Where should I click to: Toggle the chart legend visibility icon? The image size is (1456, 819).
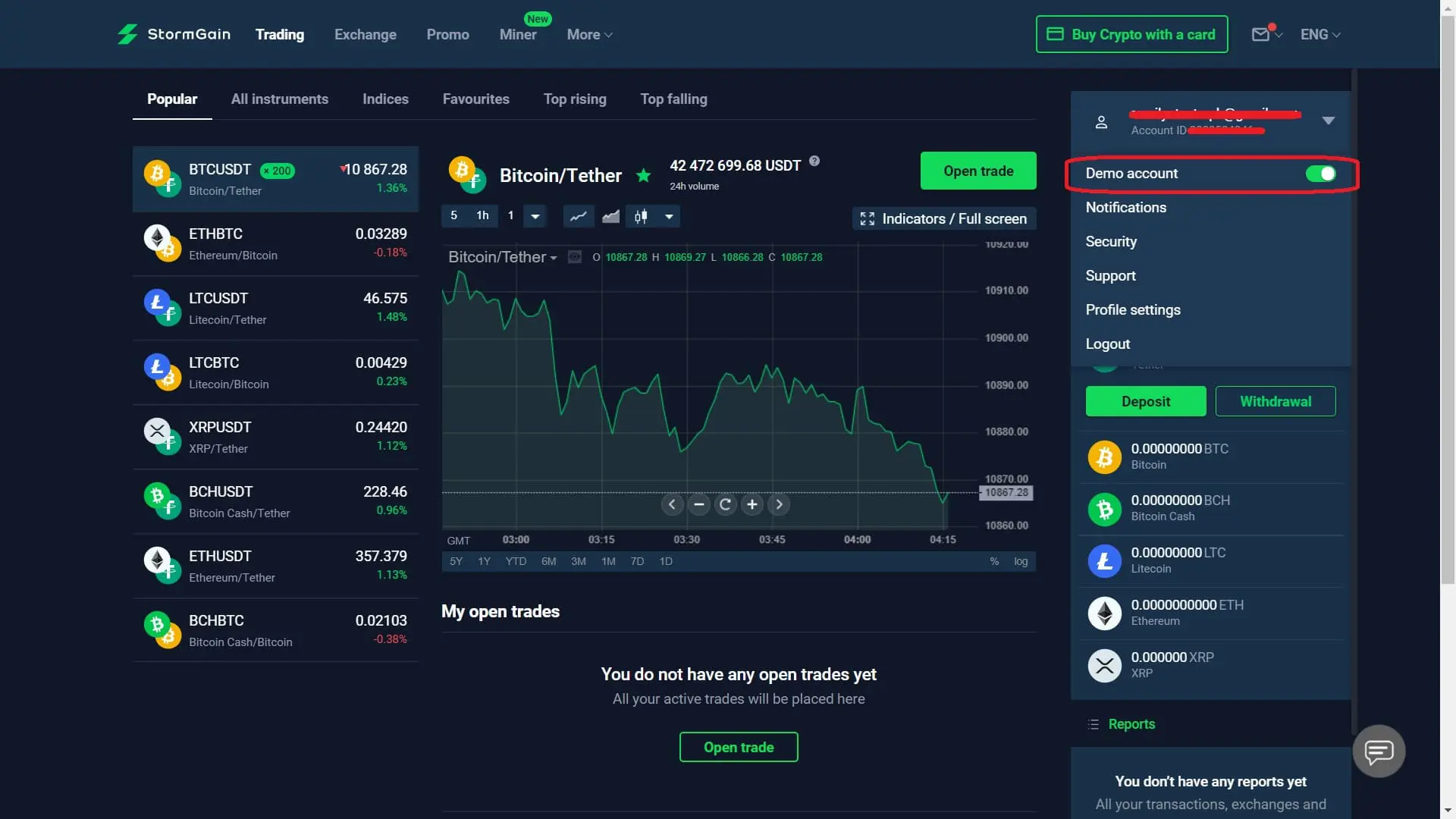(x=575, y=257)
